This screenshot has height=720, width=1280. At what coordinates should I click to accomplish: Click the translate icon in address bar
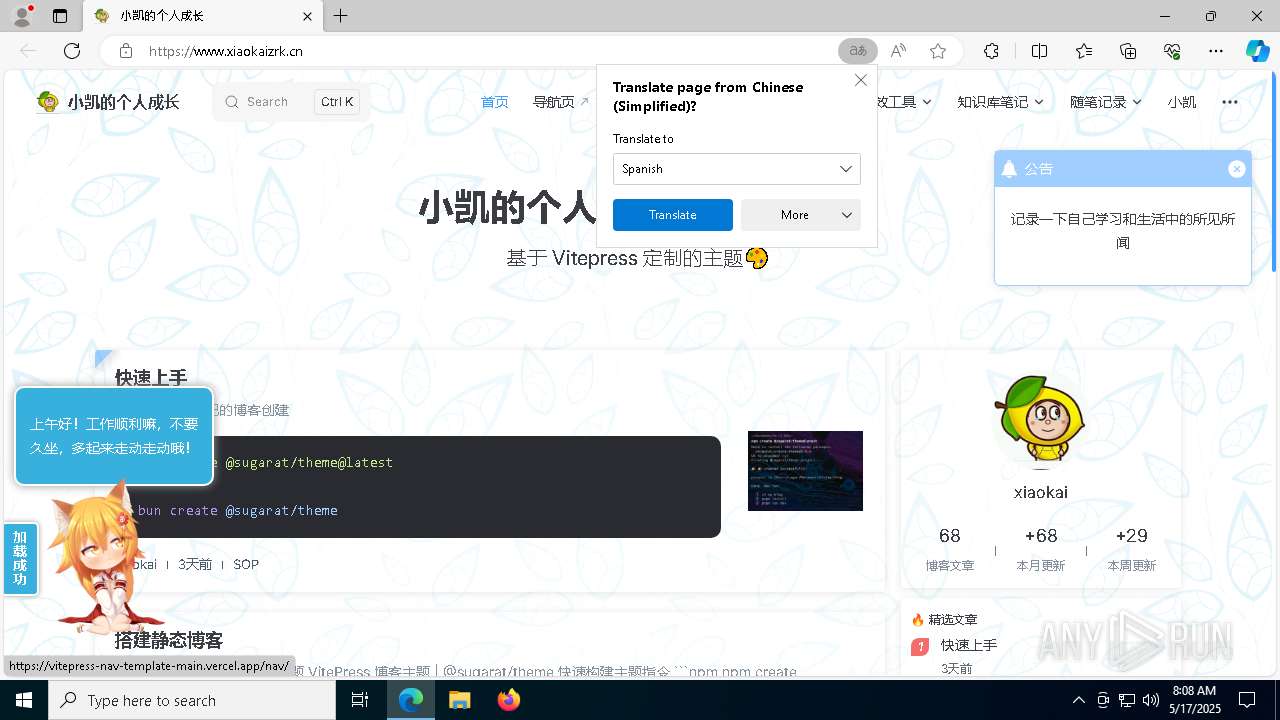pos(857,51)
